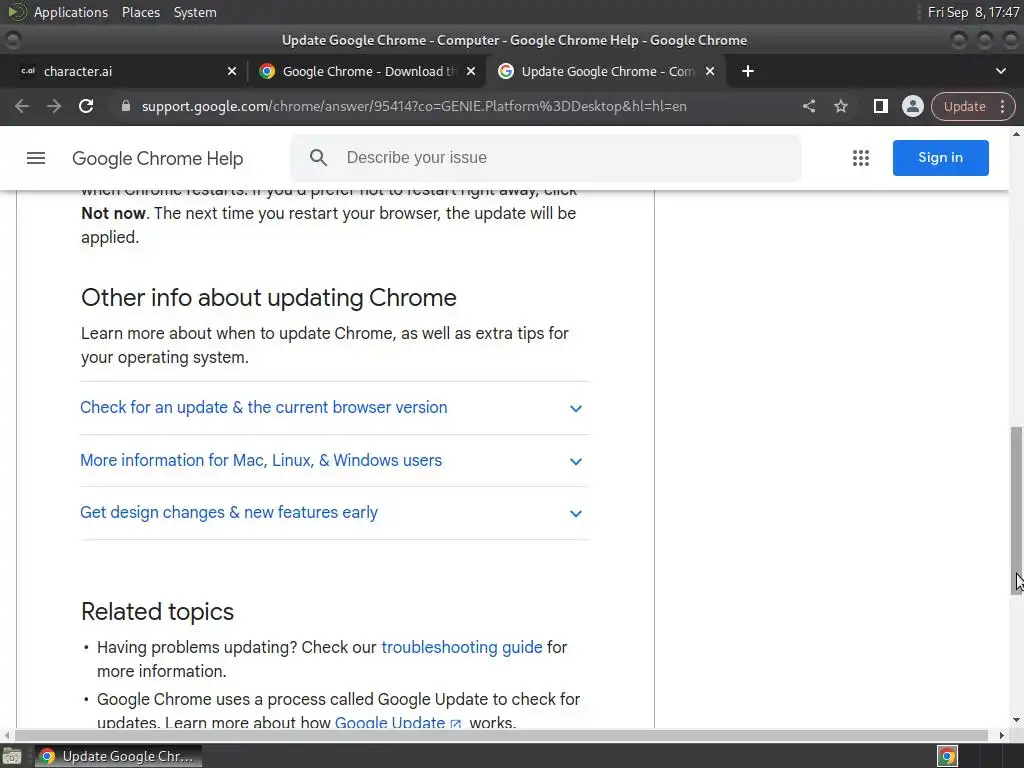Screen dimensions: 1024x768
Task: Open the Applications menu
Action: point(71,12)
